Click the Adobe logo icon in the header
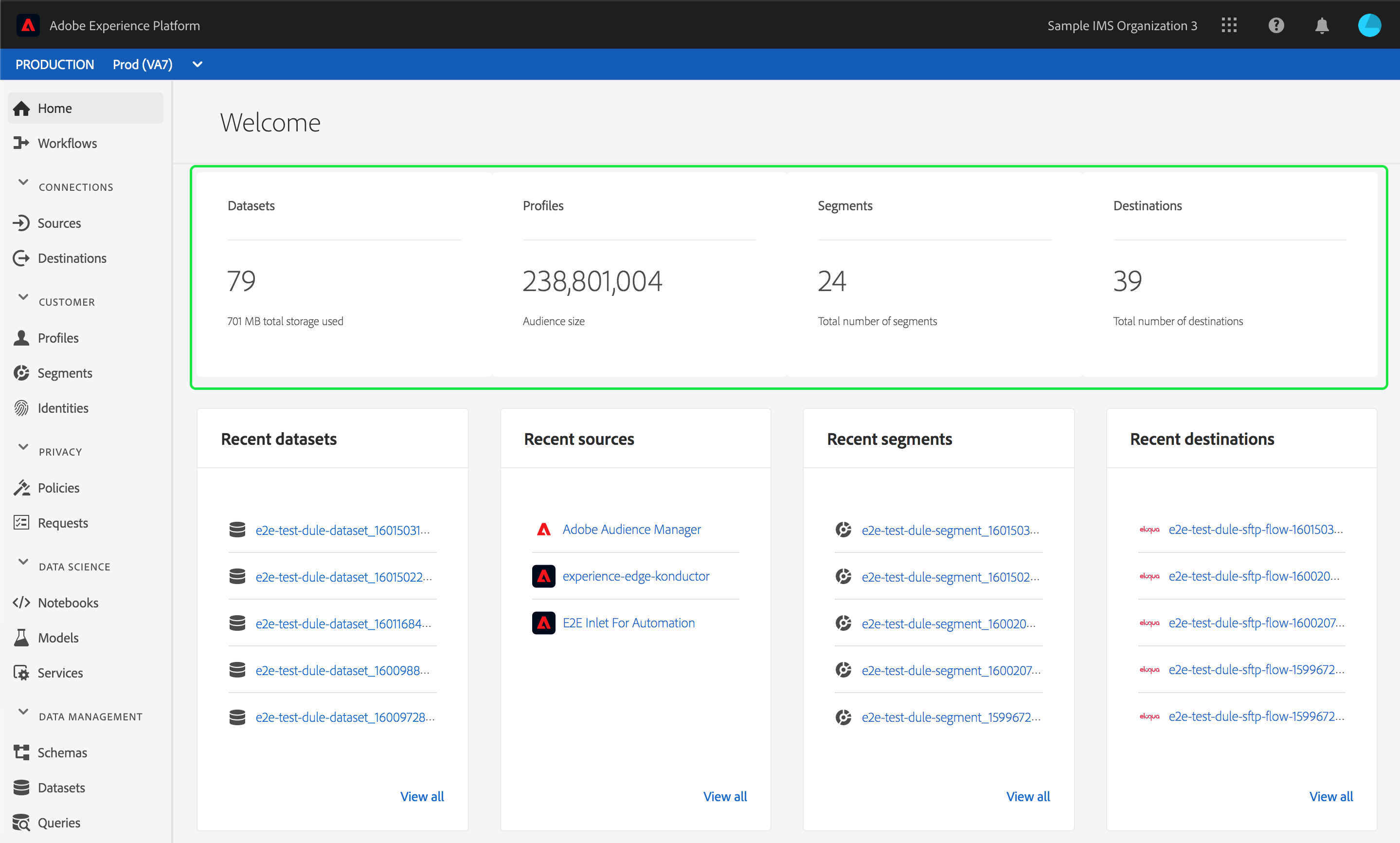Screen dimensions: 1400x843 [x=28, y=26]
